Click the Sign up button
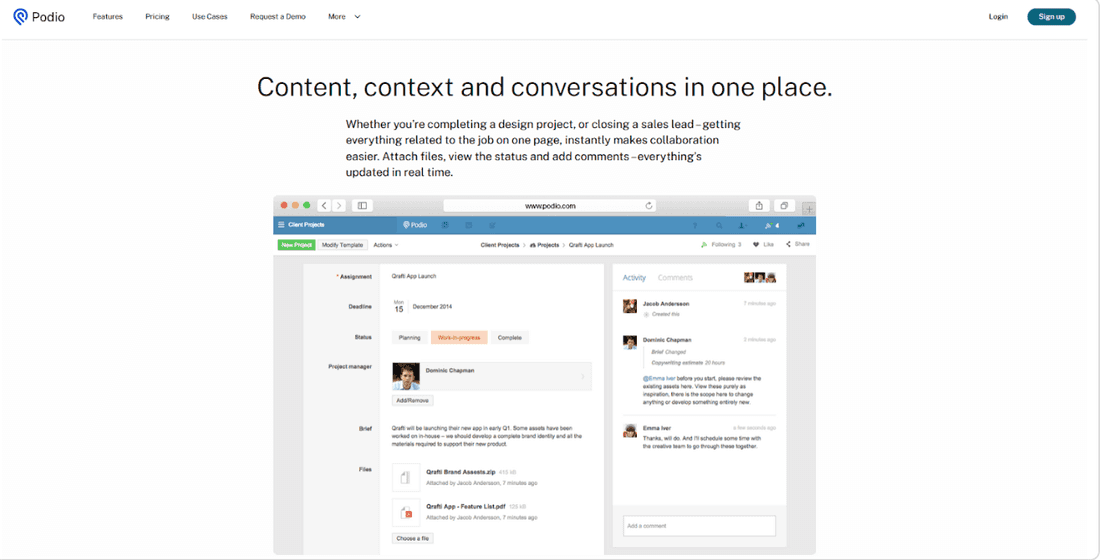Image resolution: width=1100 pixels, height=560 pixels. [1051, 17]
